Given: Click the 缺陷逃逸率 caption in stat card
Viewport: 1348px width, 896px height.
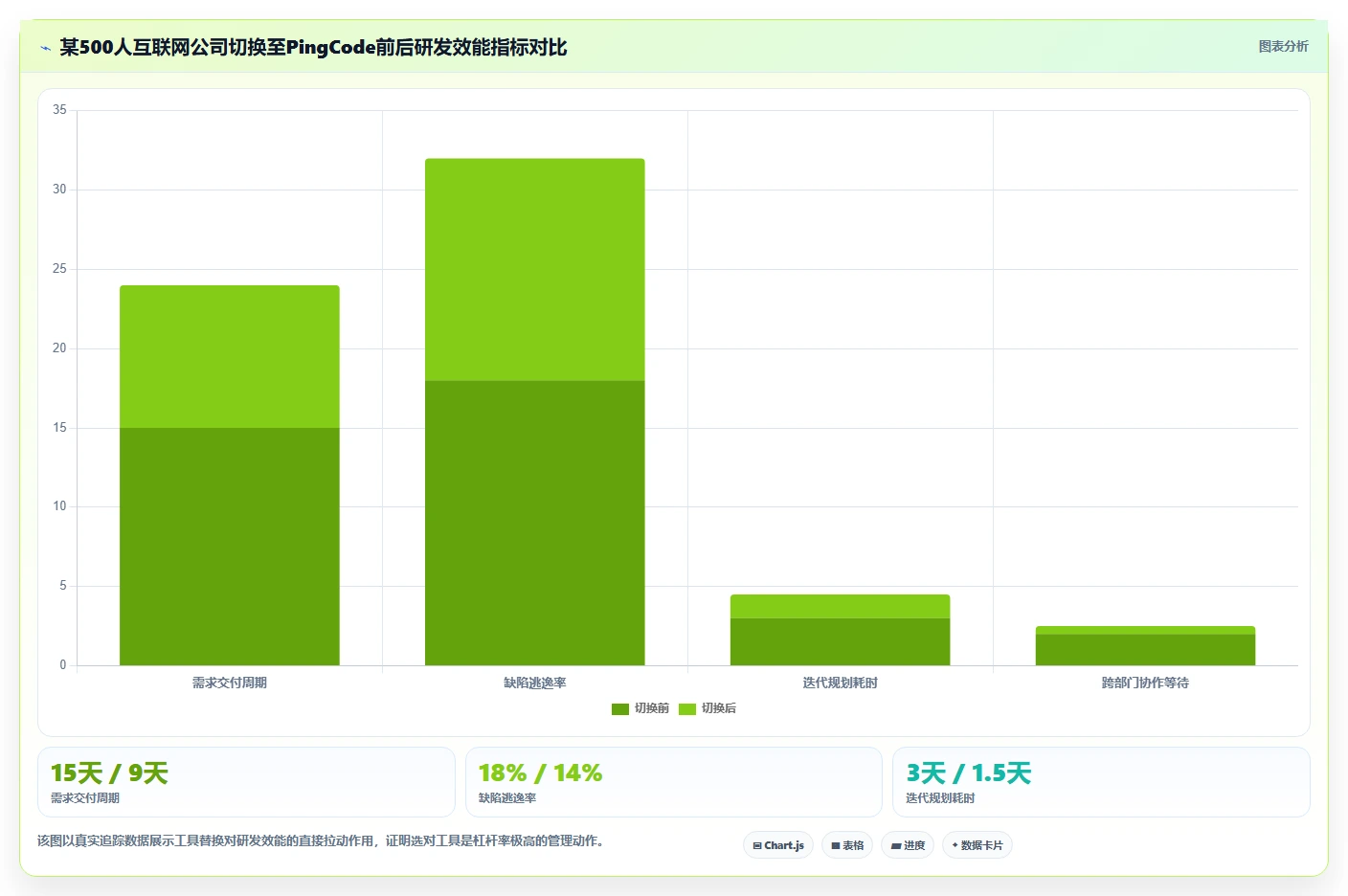Looking at the screenshot, I should pyautogui.click(x=507, y=798).
